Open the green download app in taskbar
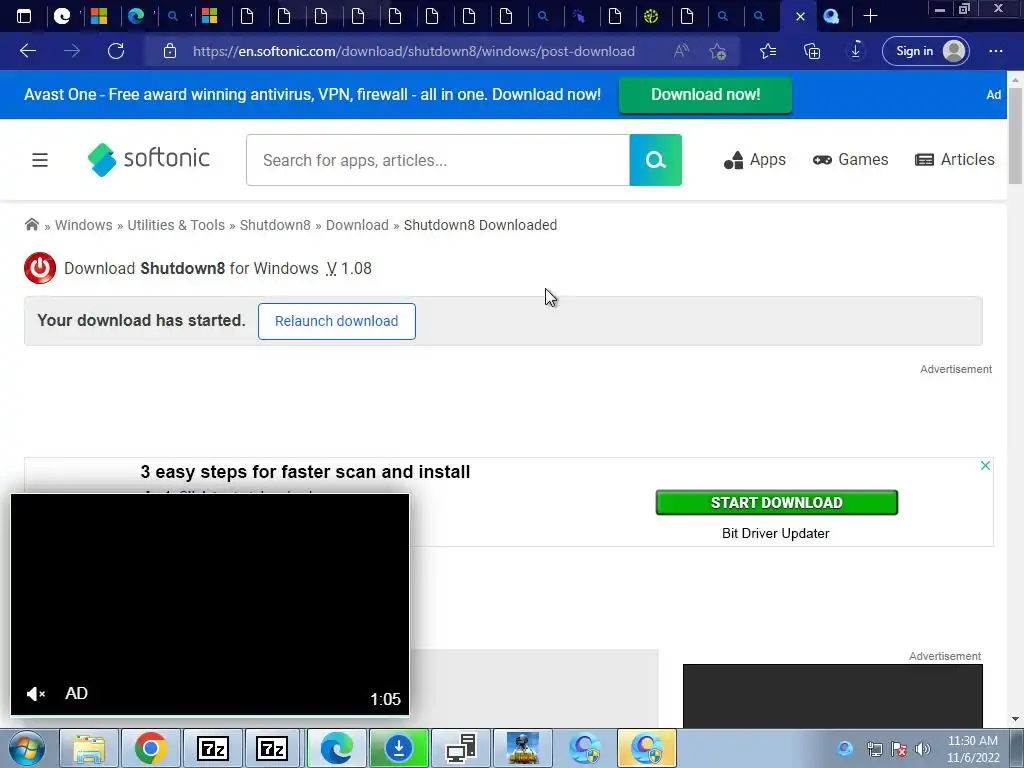Viewport: 1024px width, 768px height. (399, 748)
